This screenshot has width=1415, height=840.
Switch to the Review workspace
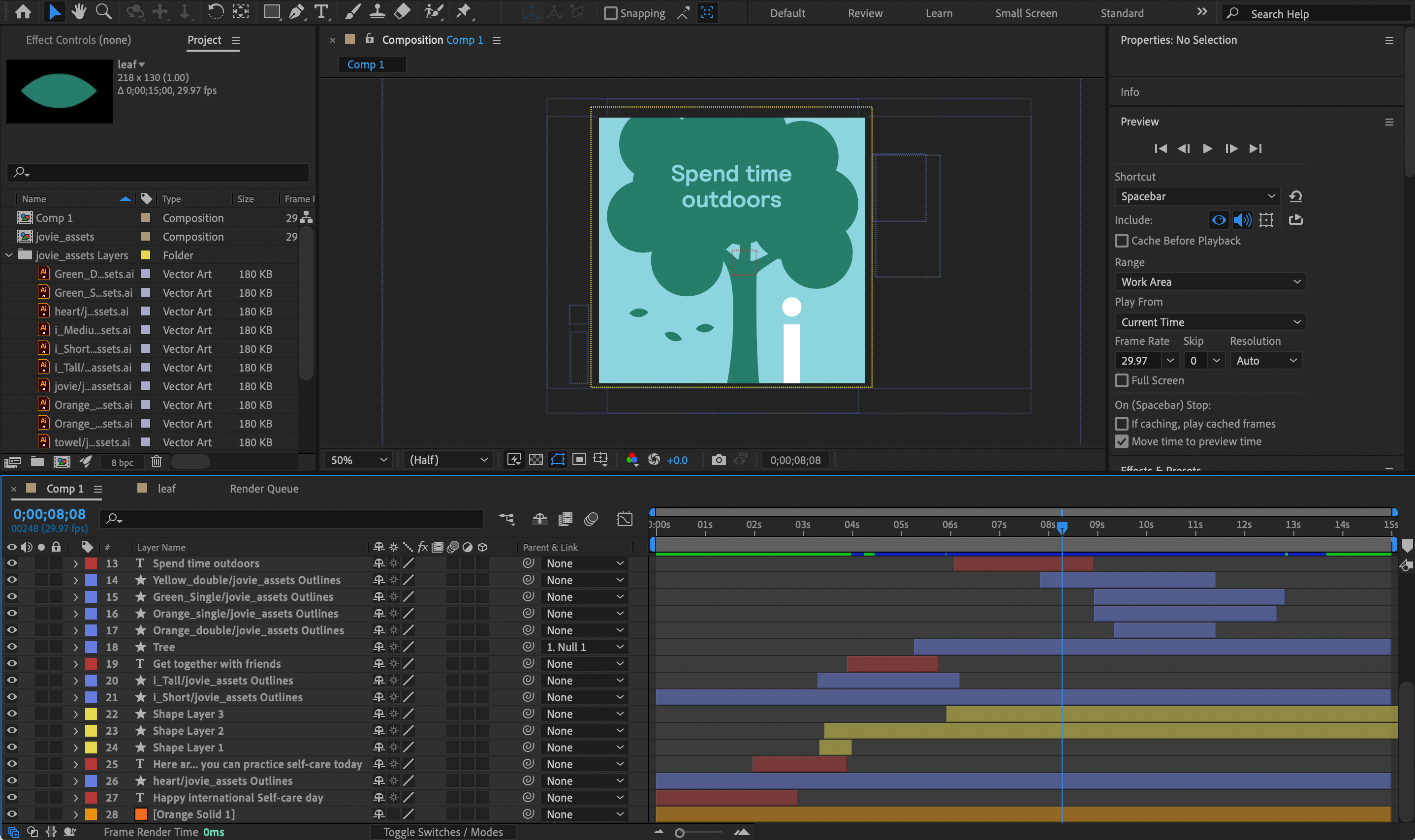(x=864, y=13)
